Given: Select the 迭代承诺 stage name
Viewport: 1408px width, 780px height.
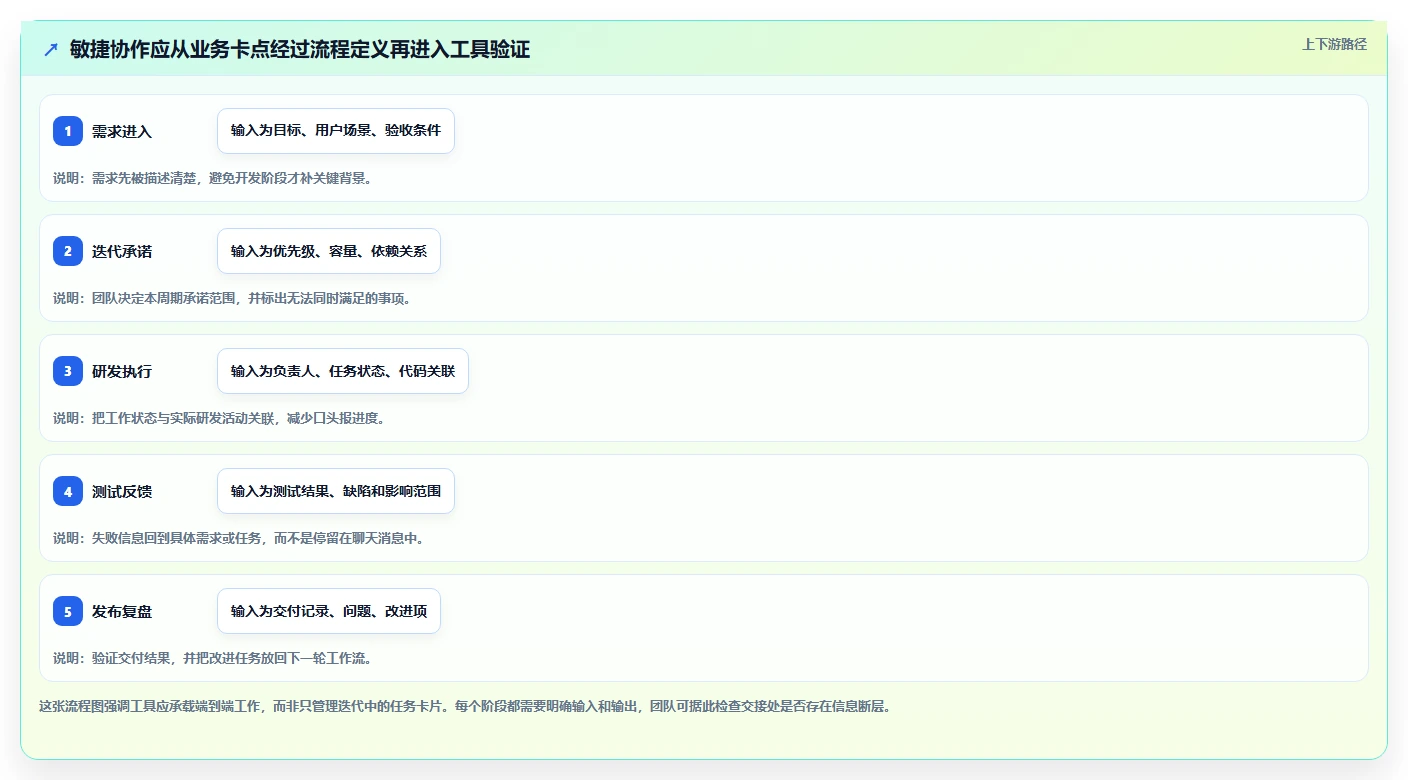Looking at the screenshot, I should [x=122, y=251].
